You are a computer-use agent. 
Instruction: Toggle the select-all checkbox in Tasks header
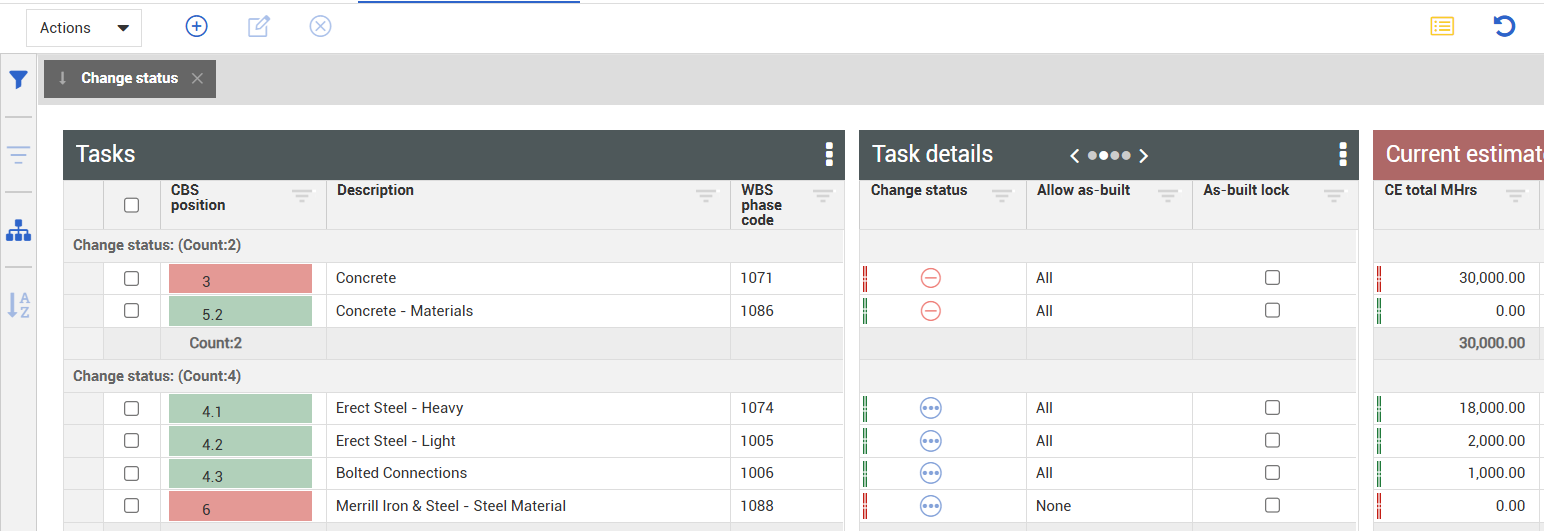(131, 205)
